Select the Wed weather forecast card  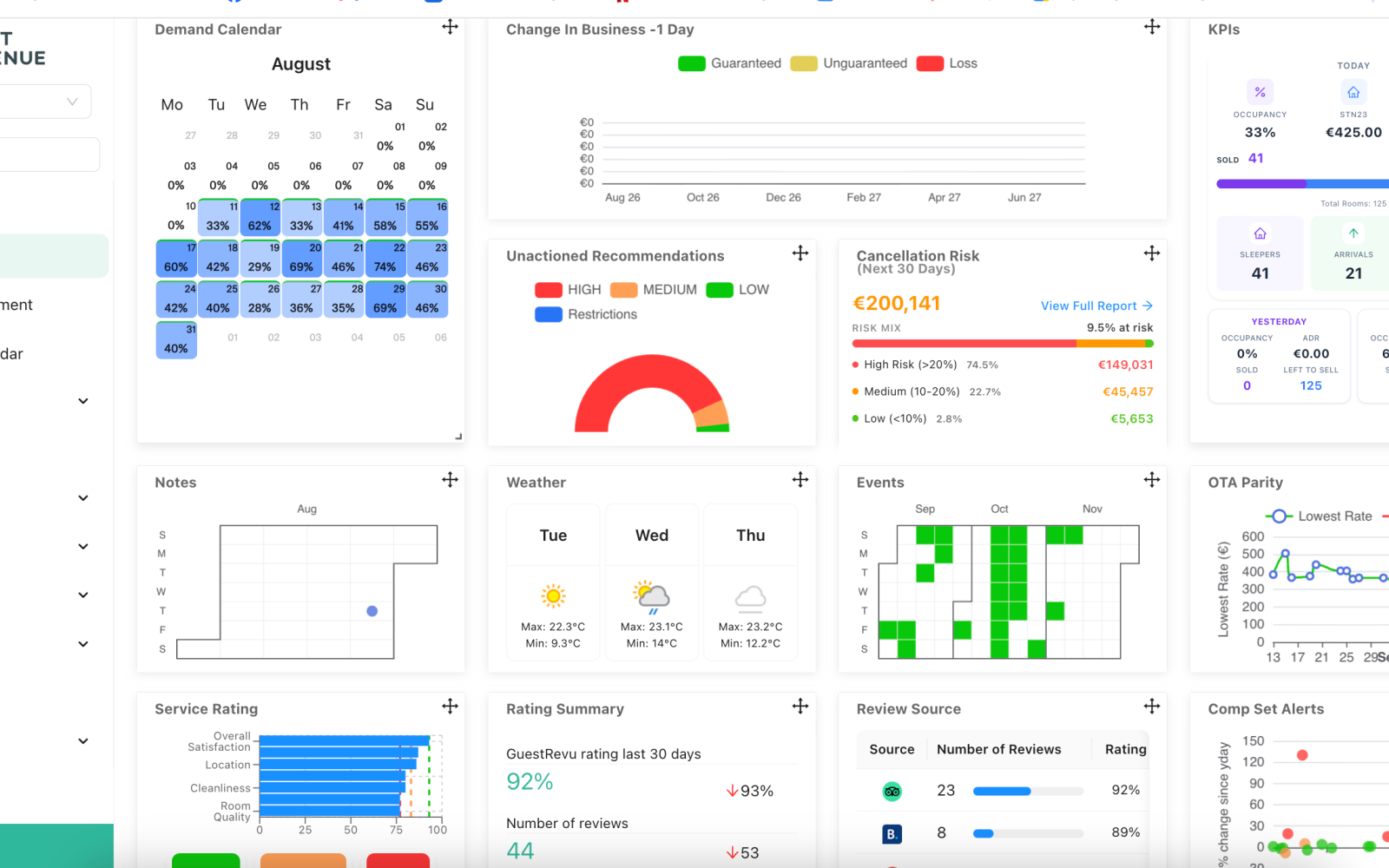pos(652,583)
